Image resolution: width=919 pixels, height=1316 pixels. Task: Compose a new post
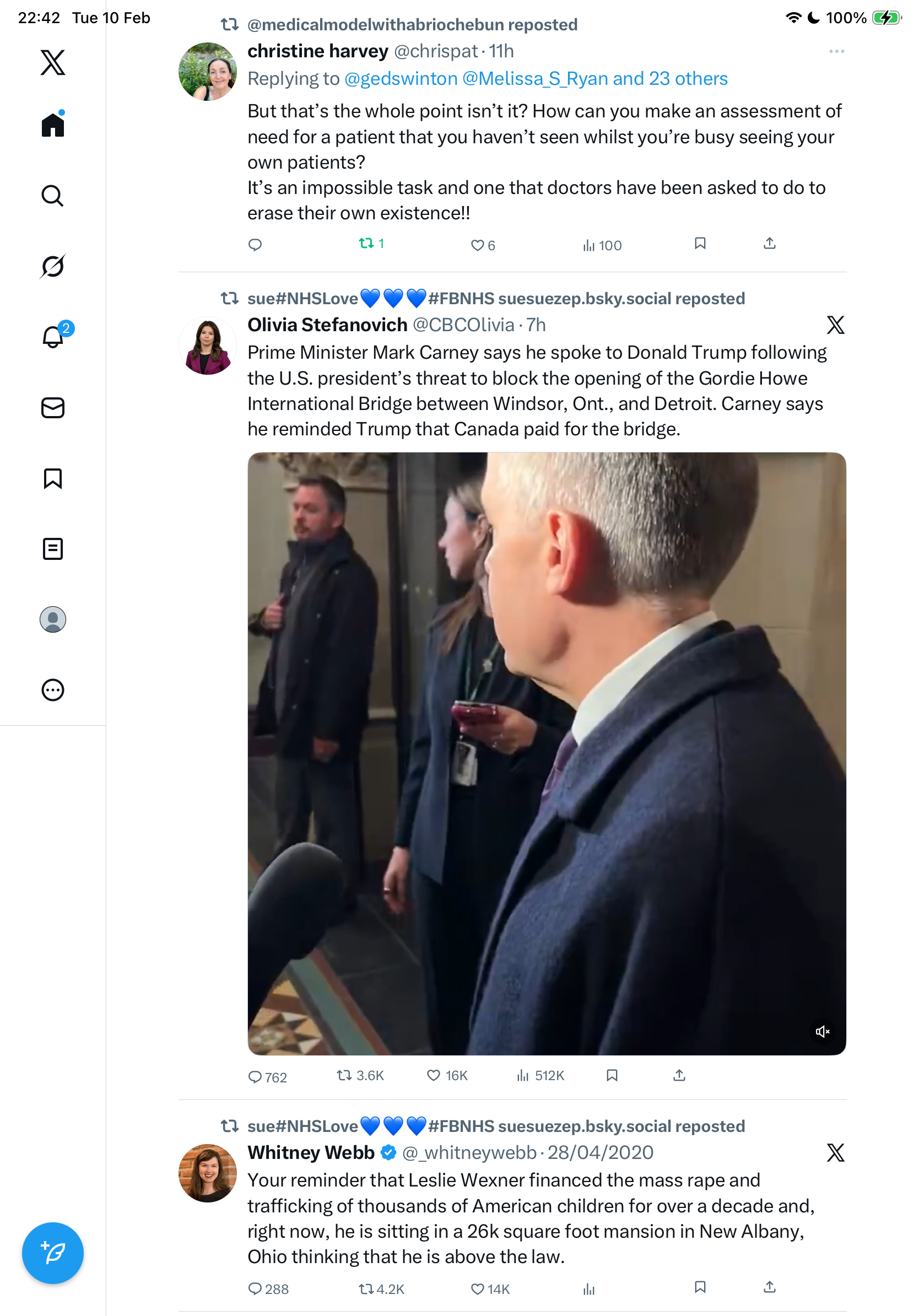53,1253
